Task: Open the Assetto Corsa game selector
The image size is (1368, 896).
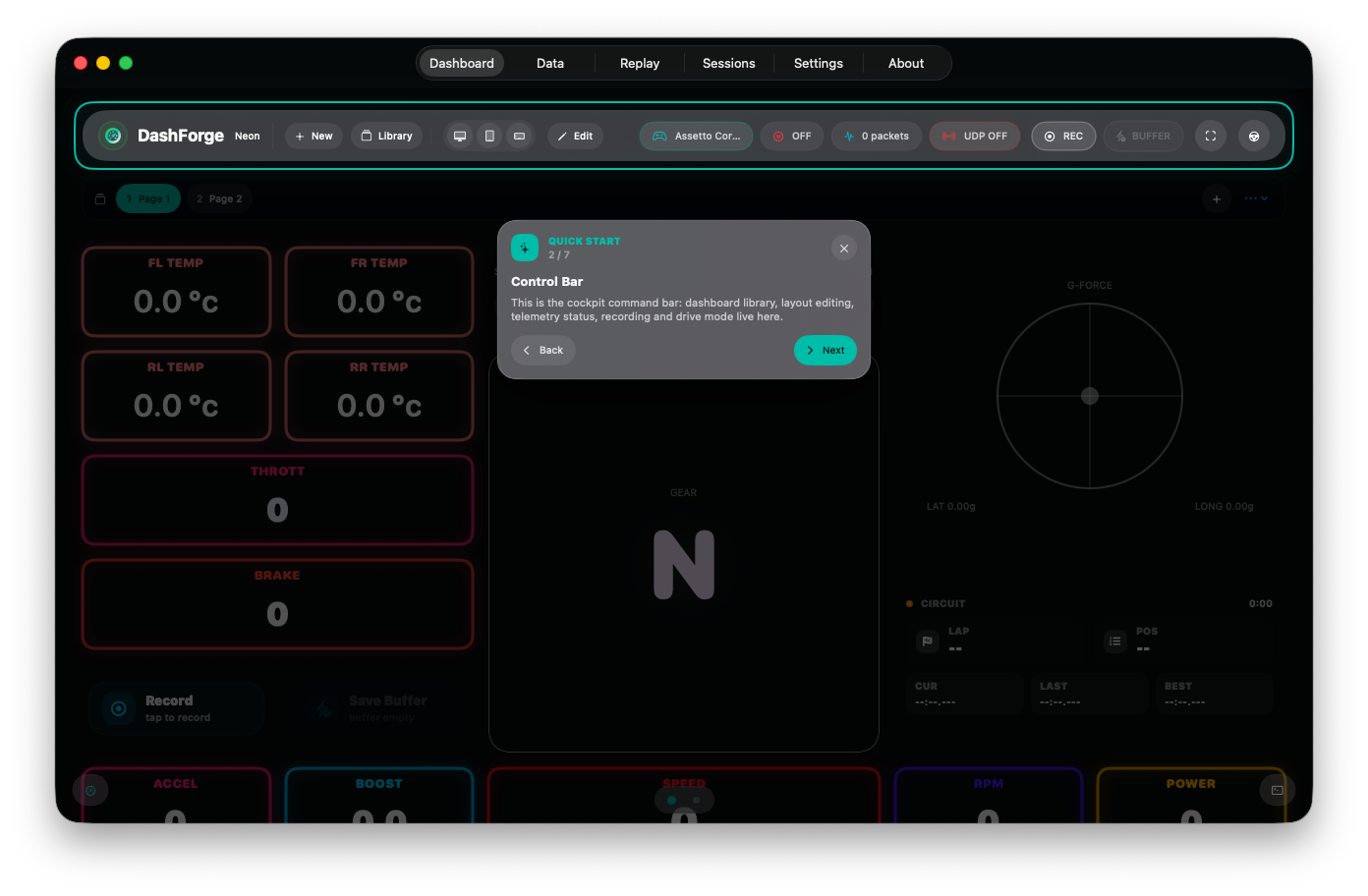Action: (x=697, y=136)
